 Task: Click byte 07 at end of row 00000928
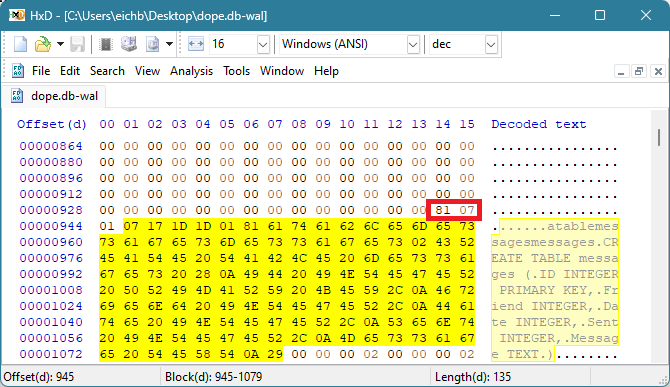[x=467, y=210]
